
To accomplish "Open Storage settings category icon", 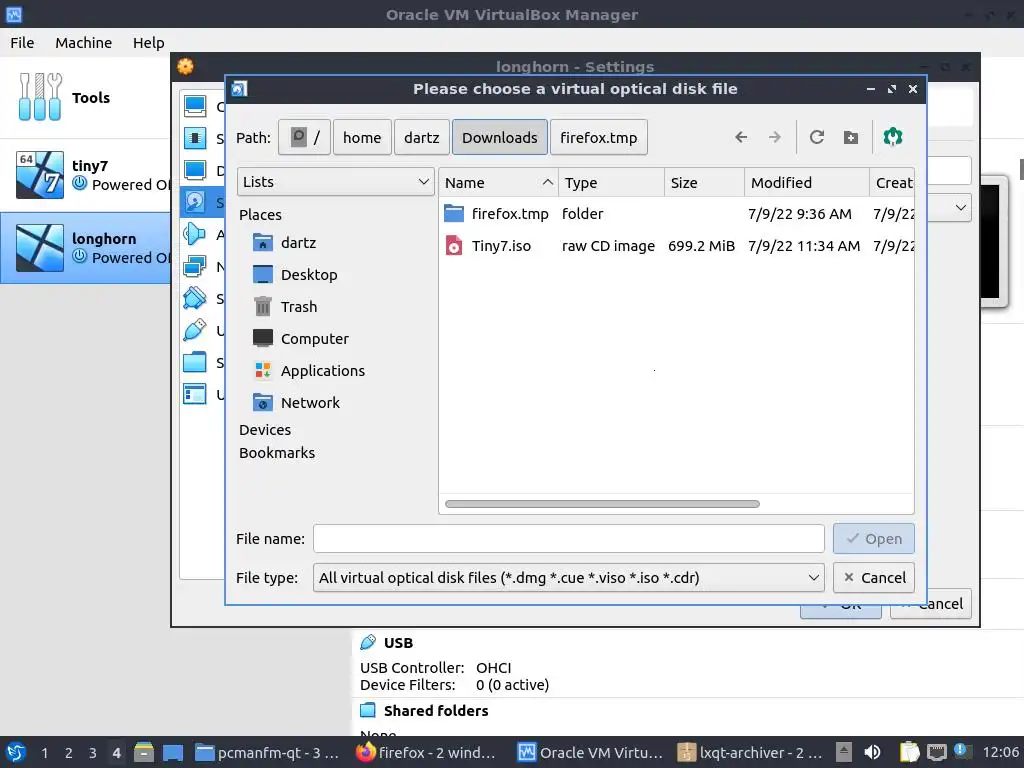I will [x=195, y=202].
